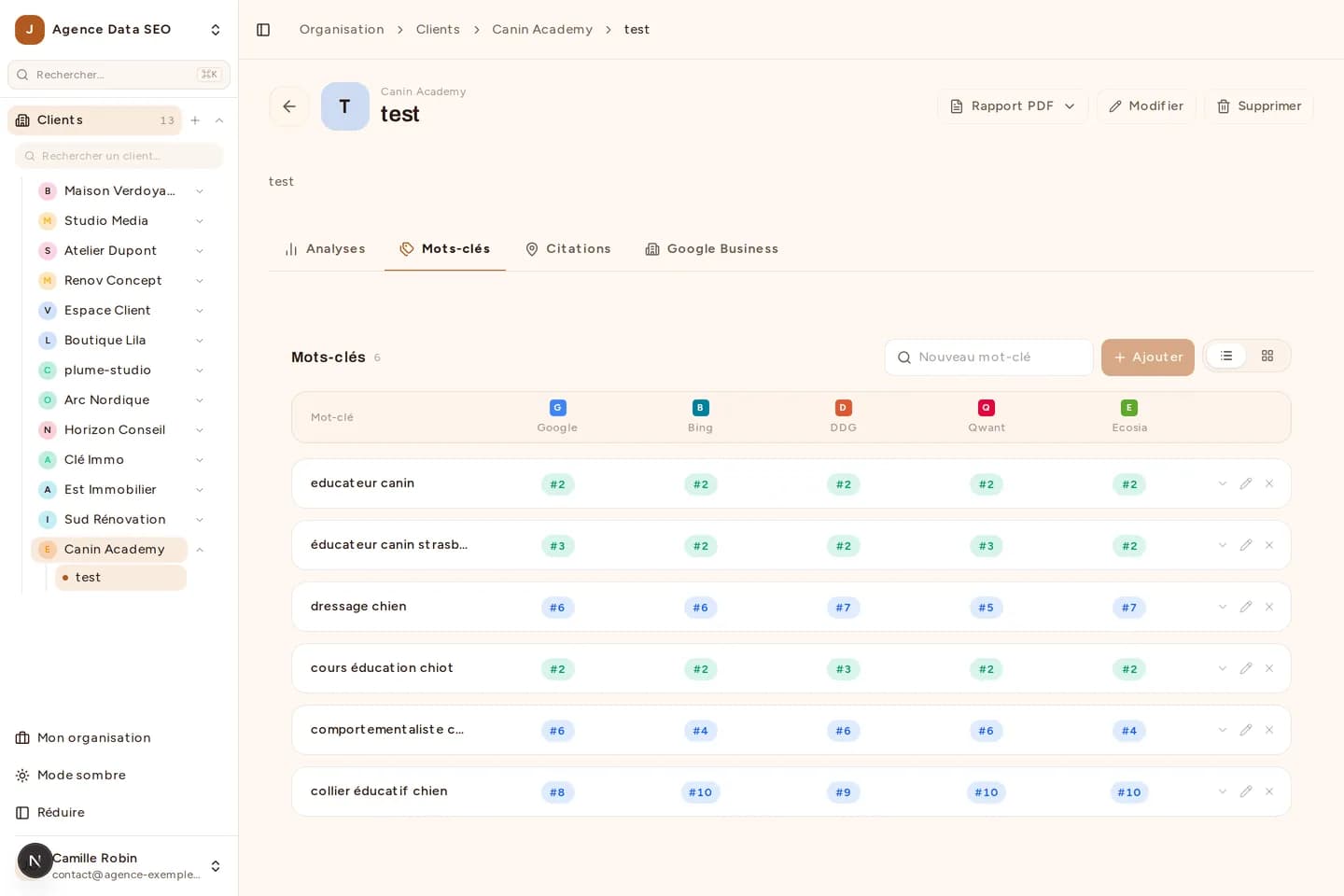The image size is (1344, 896).
Task: Remove 'collier éducatif chien' keyword
Action: 1269,791
